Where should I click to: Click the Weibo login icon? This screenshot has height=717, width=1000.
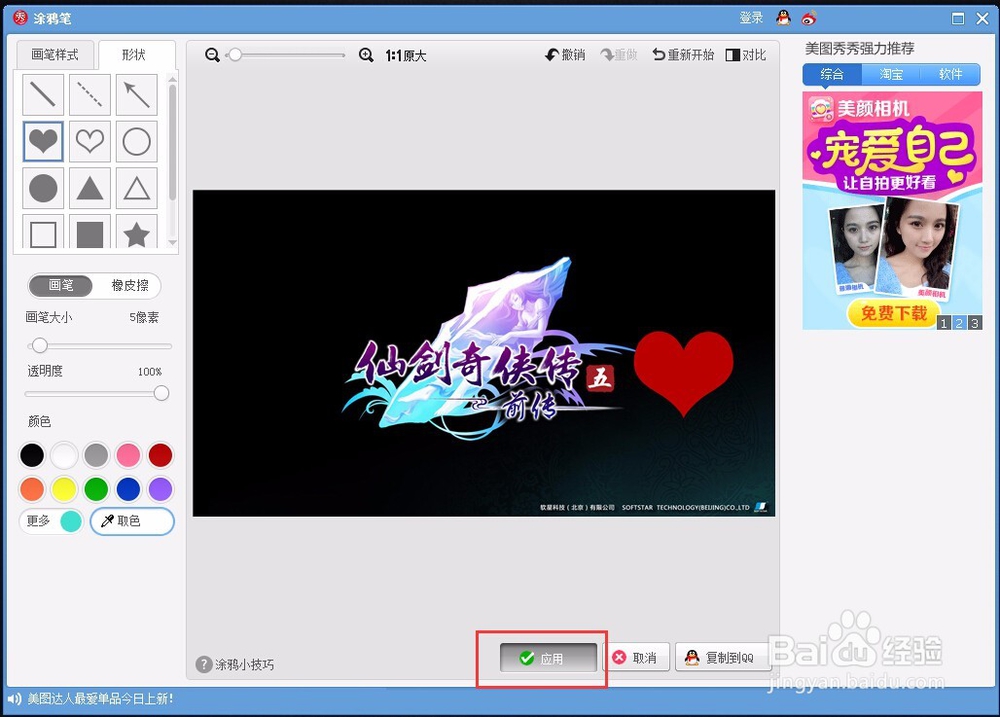point(809,18)
